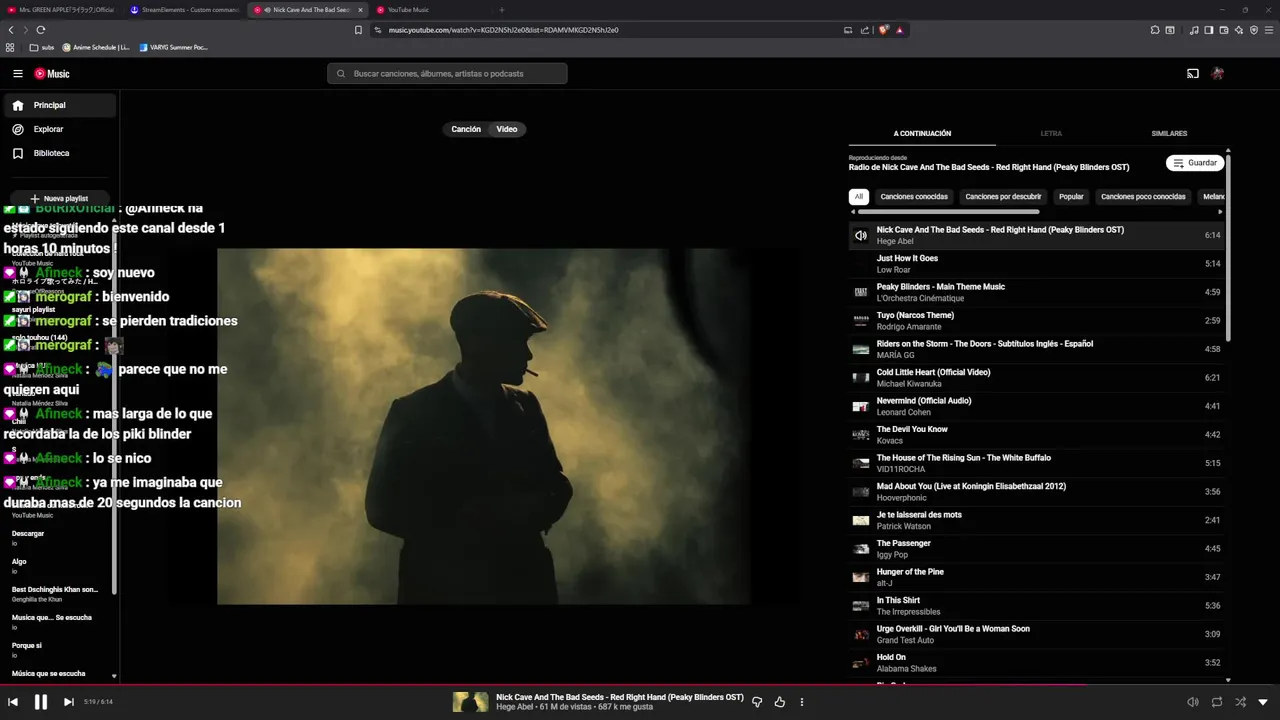Select the All filter chip

858,197
